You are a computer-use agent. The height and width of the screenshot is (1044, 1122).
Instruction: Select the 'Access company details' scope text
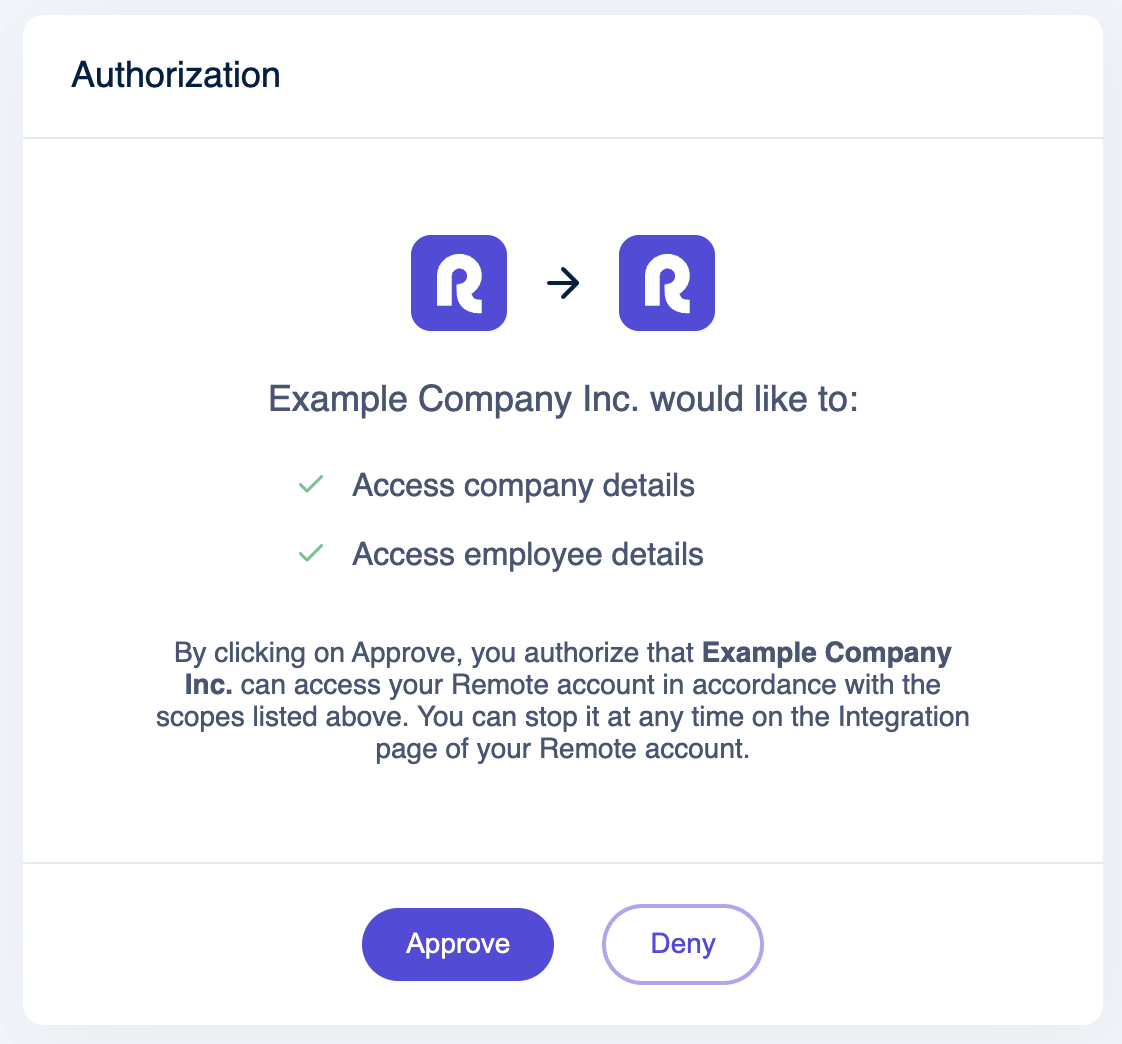[x=523, y=485]
